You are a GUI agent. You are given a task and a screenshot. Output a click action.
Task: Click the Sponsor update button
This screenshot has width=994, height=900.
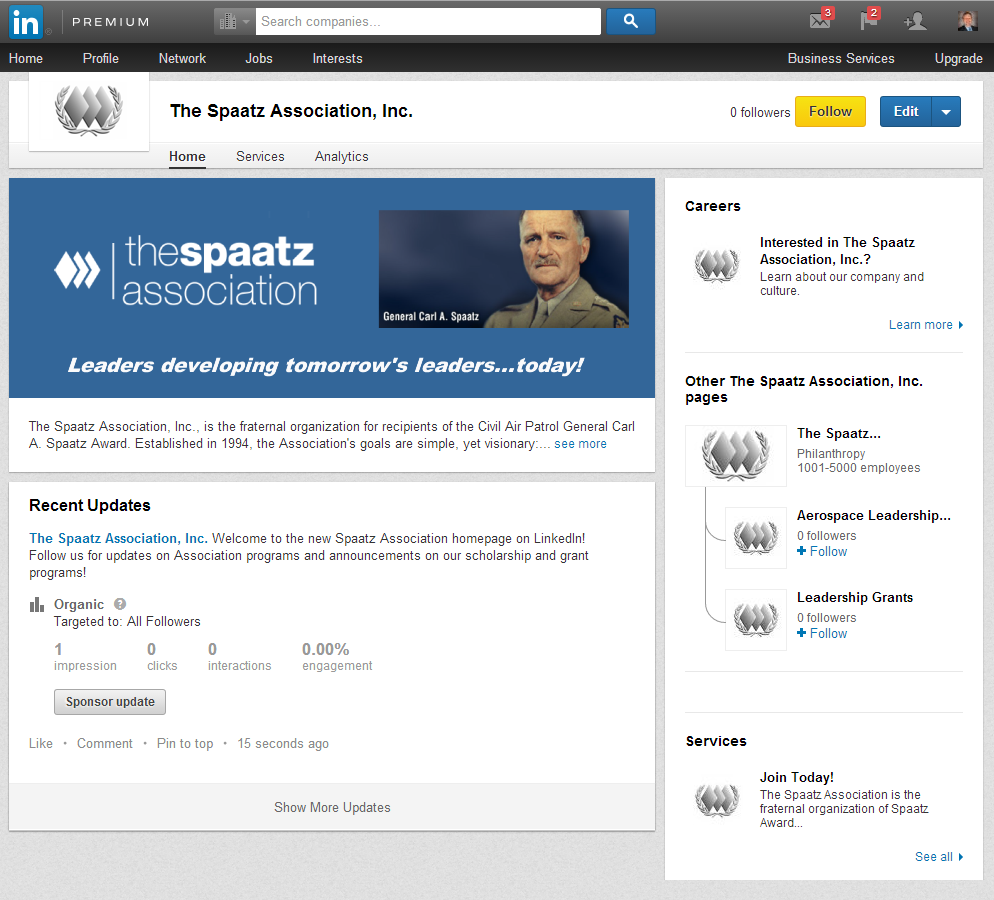110,702
